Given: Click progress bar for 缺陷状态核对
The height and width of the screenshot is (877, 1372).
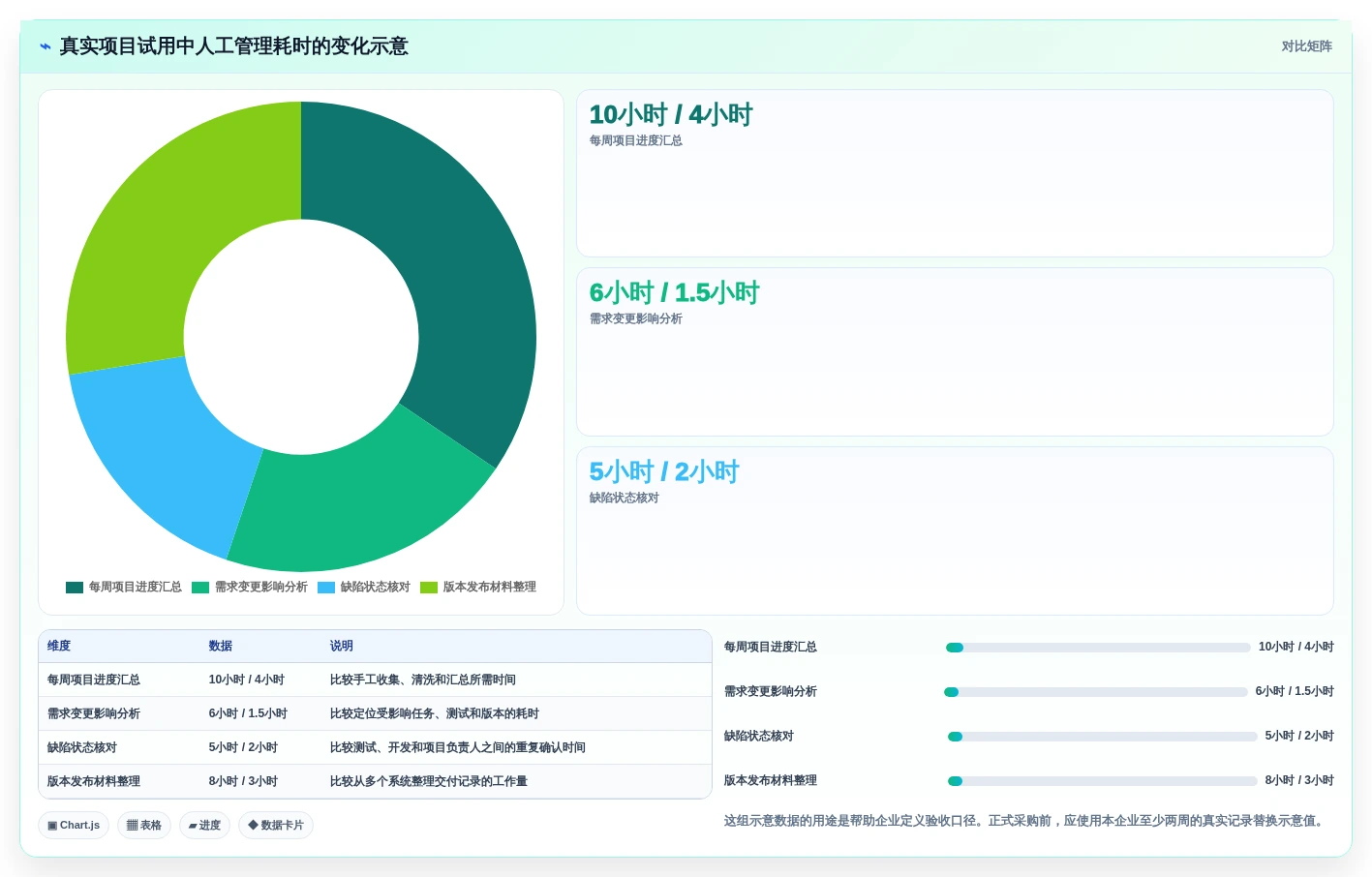Looking at the screenshot, I should [1103, 737].
